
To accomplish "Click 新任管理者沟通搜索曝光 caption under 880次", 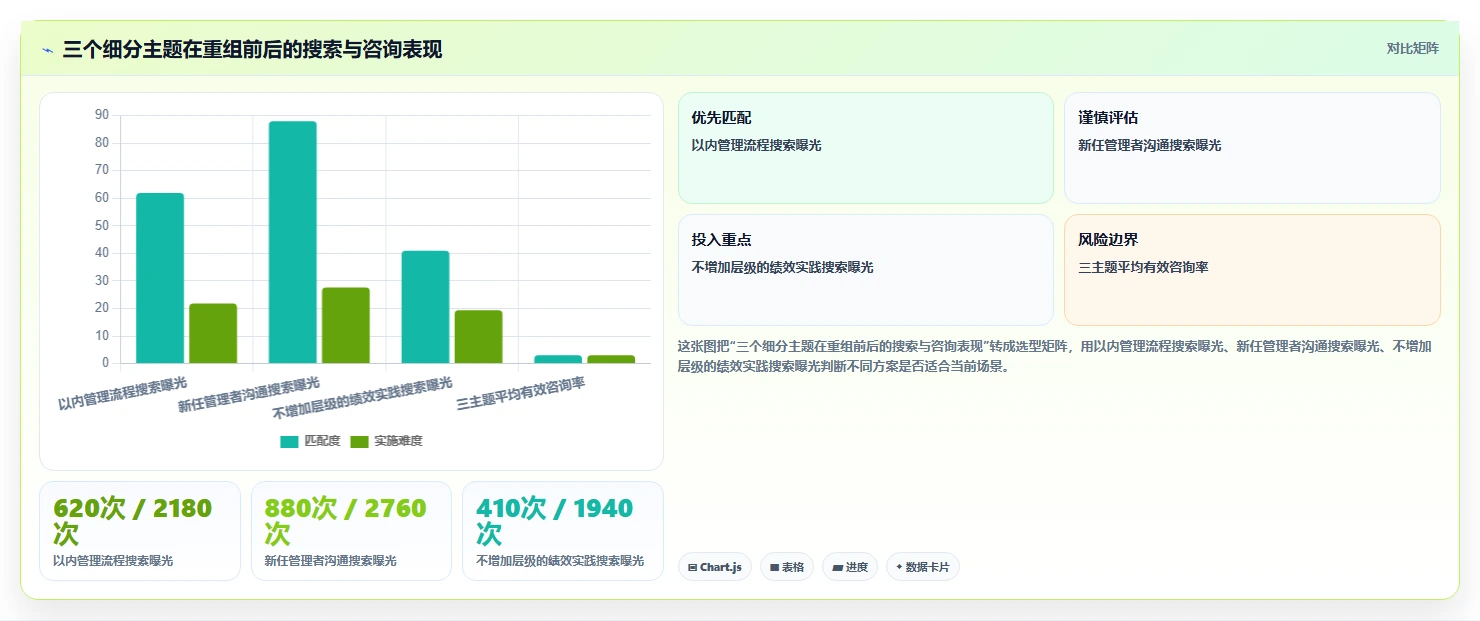I will (x=330, y=561).
